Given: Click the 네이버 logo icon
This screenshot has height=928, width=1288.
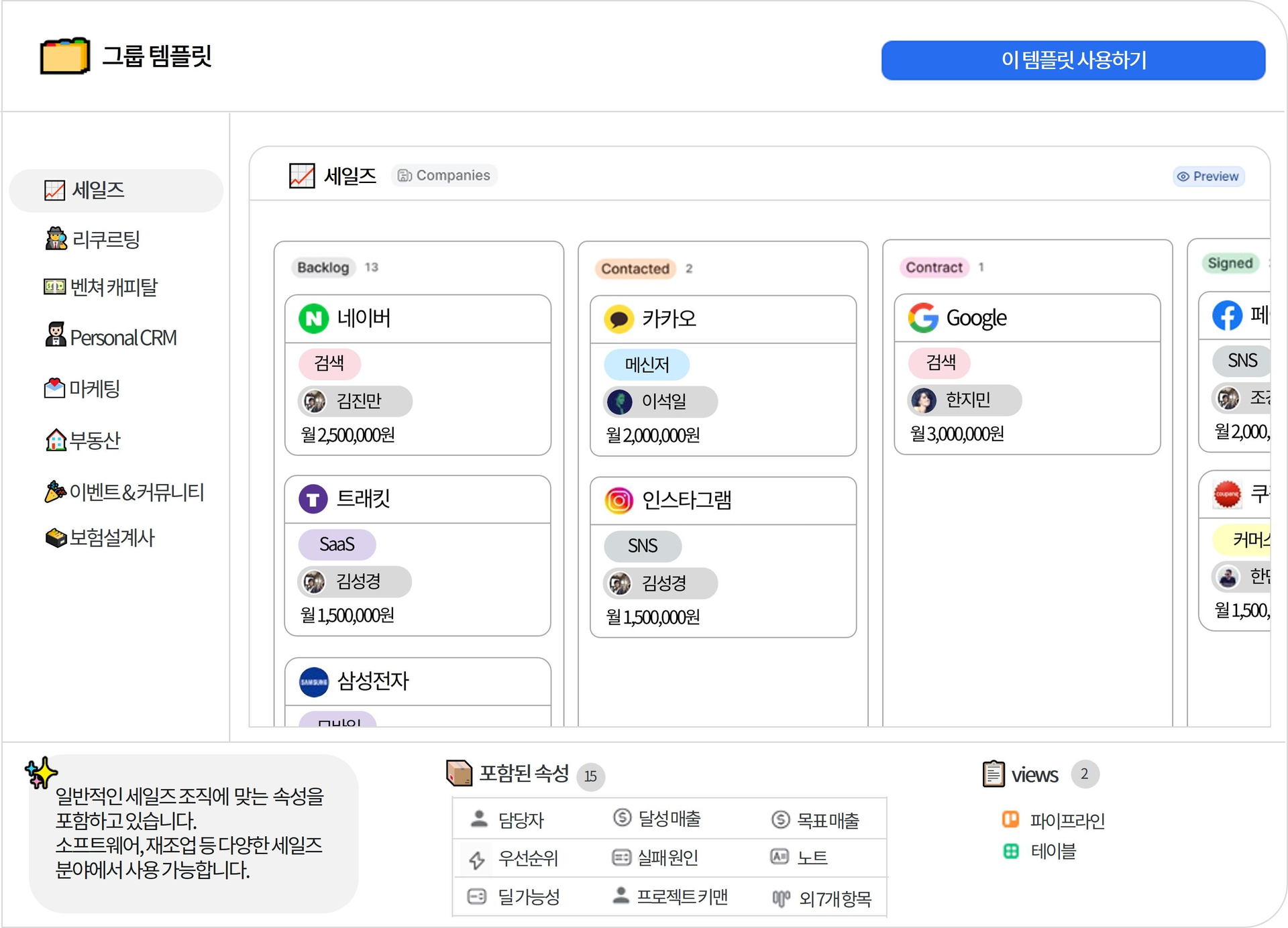Looking at the screenshot, I should point(313,318).
